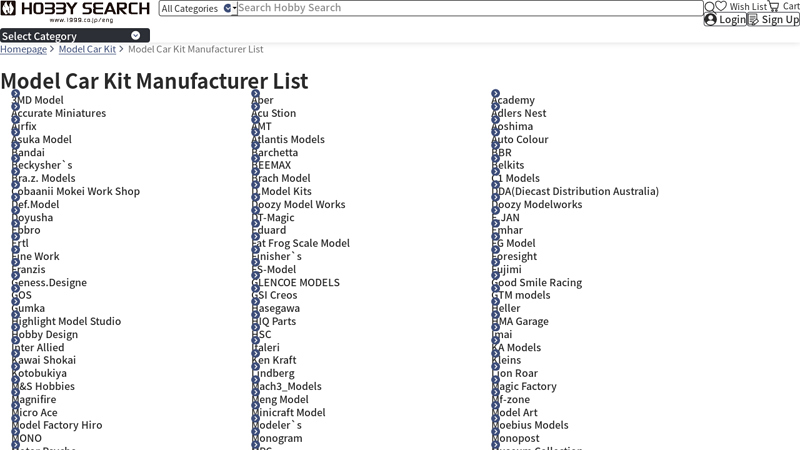
Task: Open Aber manufacturer link
Action: point(262,100)
